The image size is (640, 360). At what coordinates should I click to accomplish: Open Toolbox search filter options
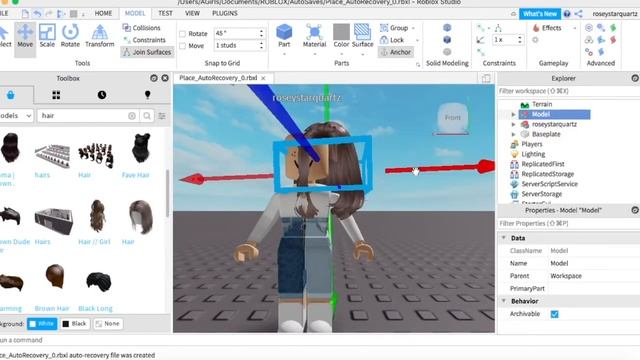pos(162,116)
